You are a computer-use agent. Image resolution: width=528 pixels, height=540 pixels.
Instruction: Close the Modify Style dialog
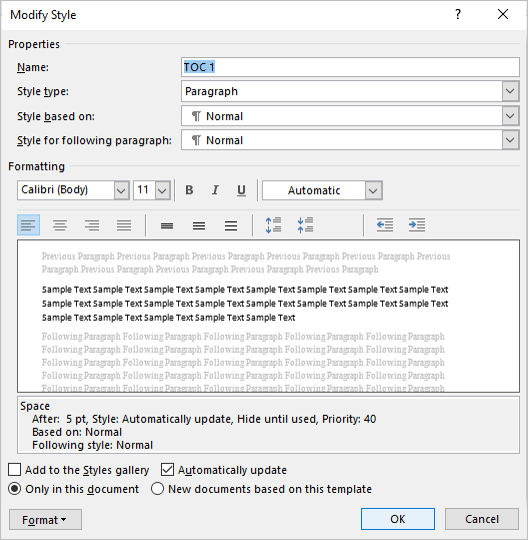(503, 14)
